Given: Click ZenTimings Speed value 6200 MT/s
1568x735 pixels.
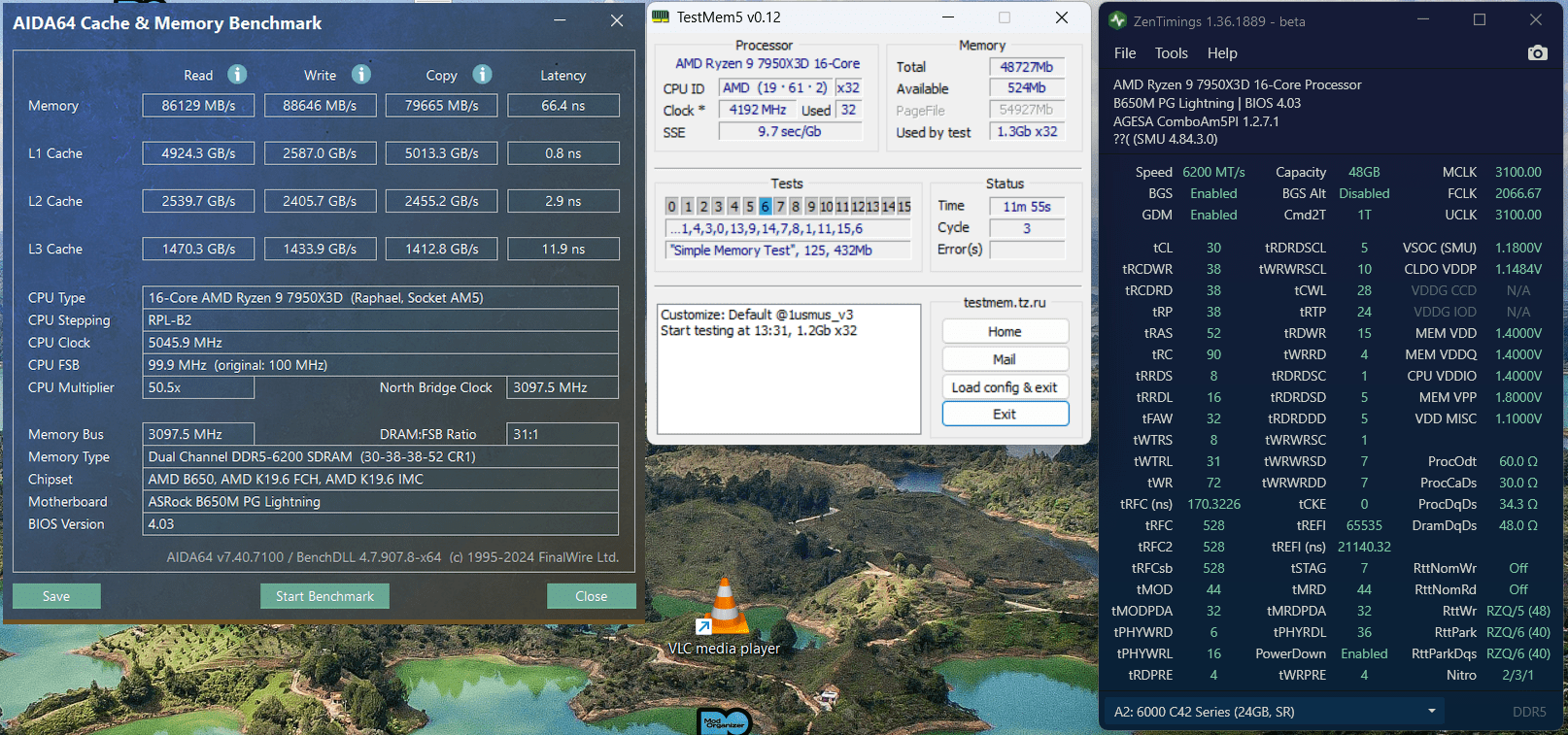Looking at the screenshot, I should [1213, 172].
